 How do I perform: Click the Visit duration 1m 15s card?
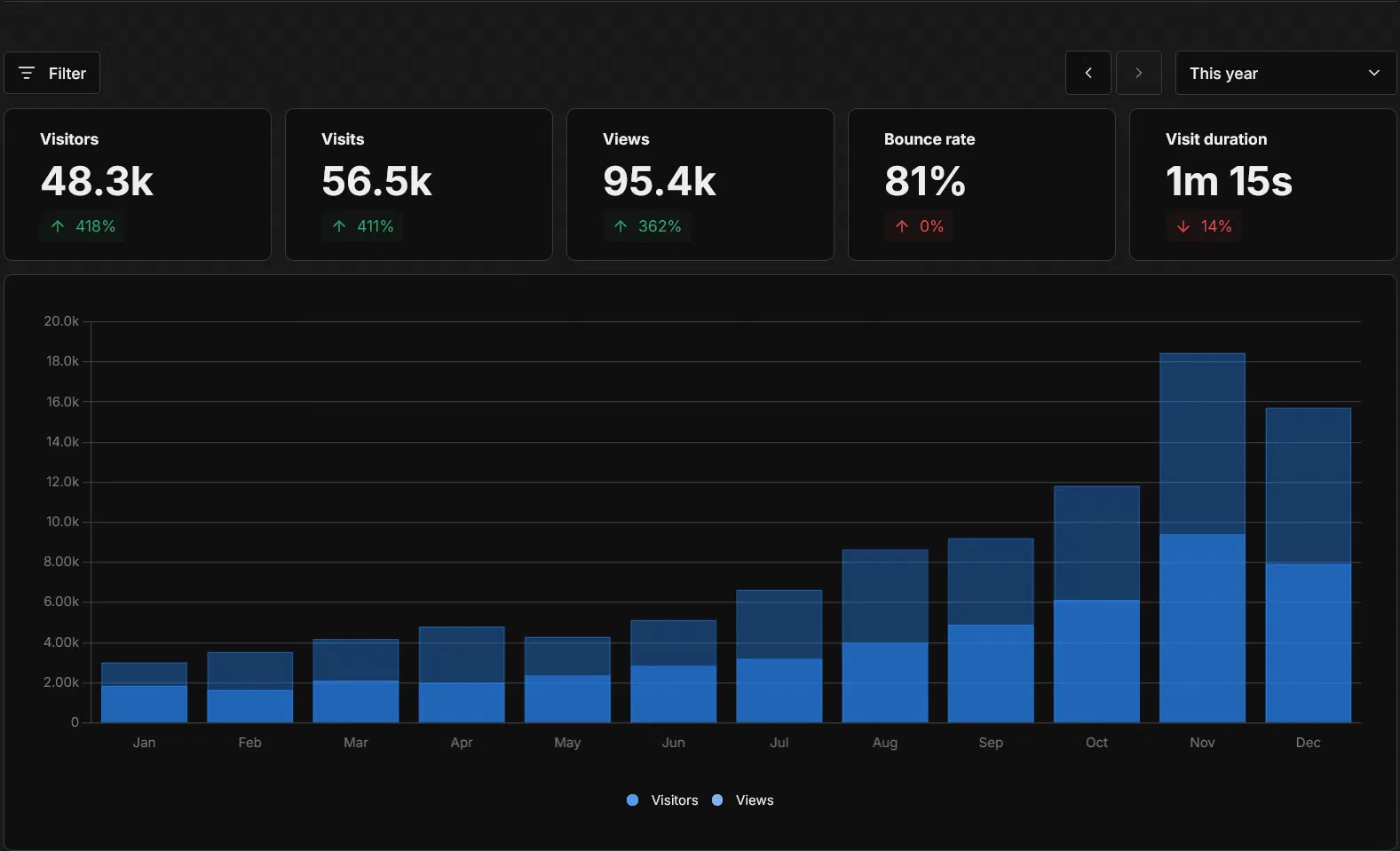pyautogui.click(x=1262, y=185)
